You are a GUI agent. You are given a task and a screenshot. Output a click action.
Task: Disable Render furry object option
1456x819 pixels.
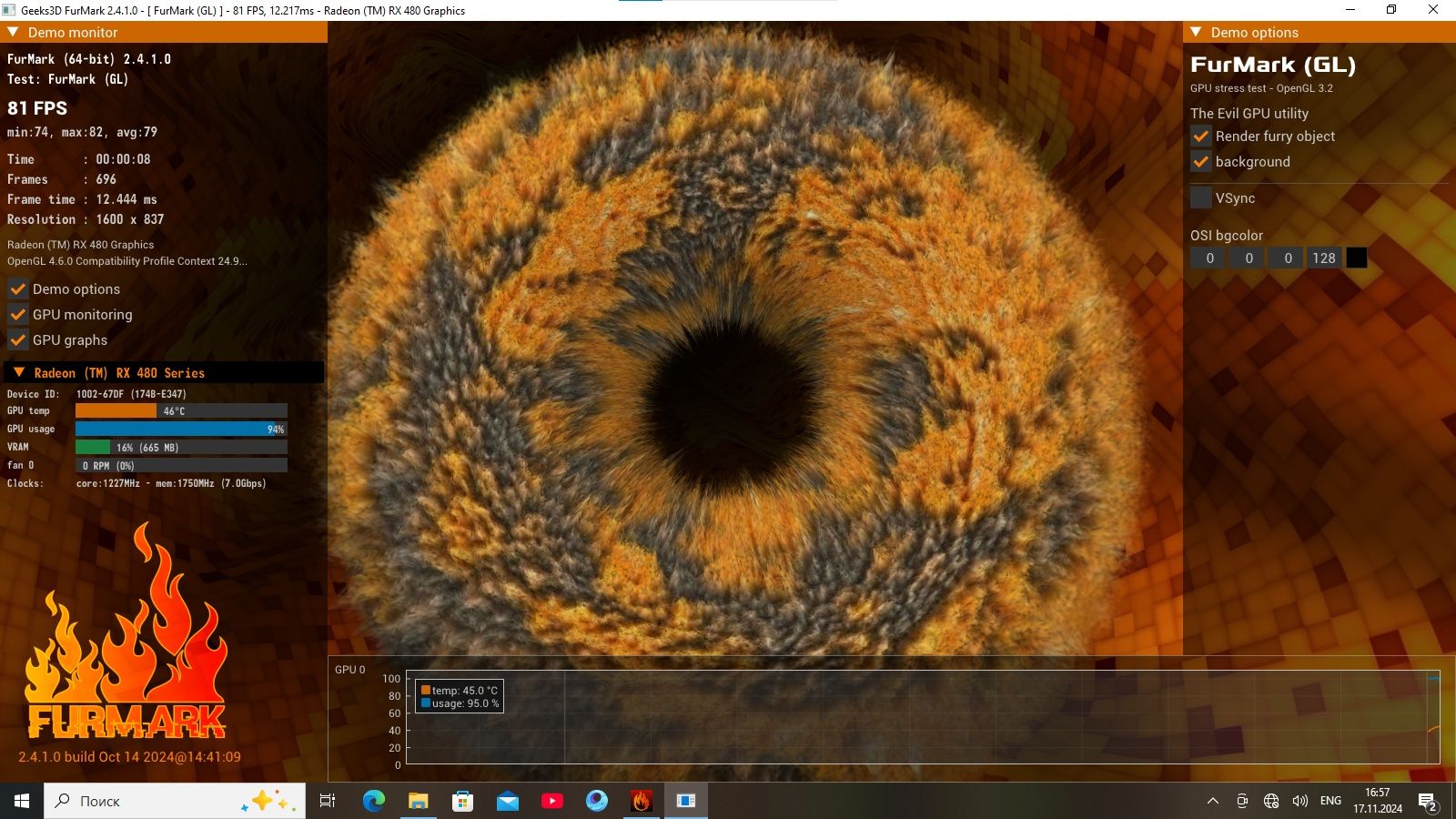click(x=1201, y=136)
